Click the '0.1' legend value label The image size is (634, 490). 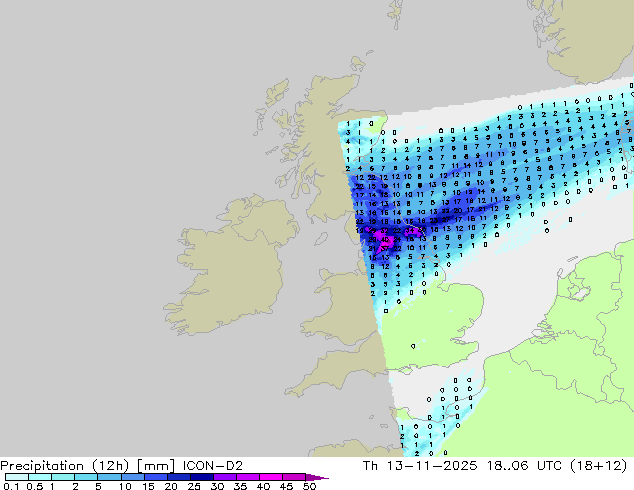[x=11, y=486]
